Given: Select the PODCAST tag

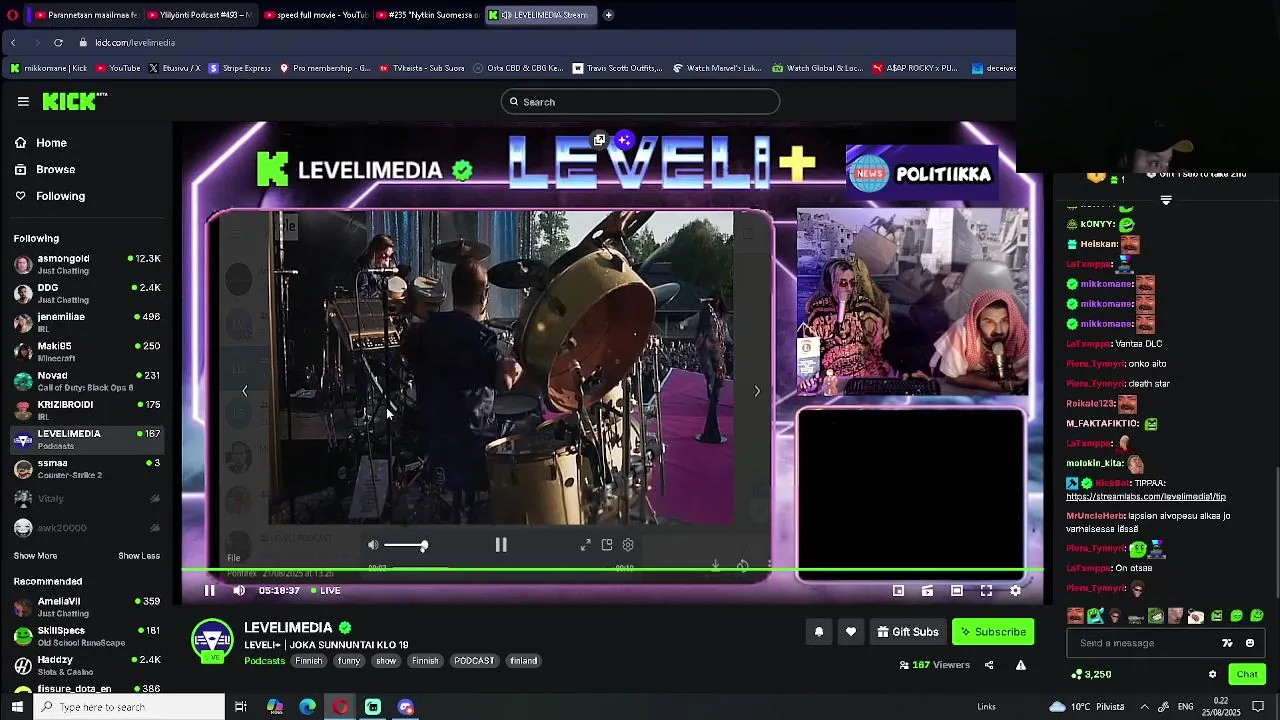Looking at the screenshot, I should coord(474,661).
